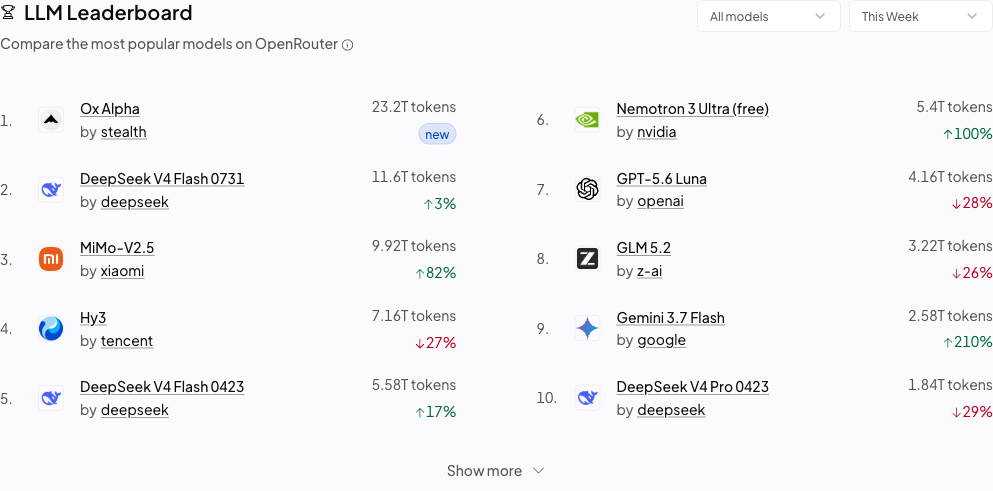Open the Ox Alpha model link
This screenshot has width=993, height=491.
click(110, 109)
